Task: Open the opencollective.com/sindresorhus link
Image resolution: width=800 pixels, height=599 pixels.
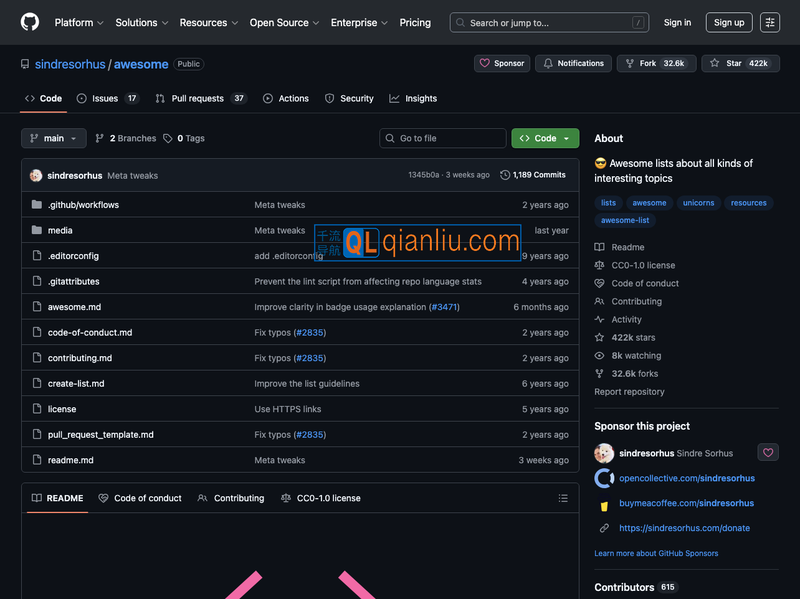Action: point(686,478)
